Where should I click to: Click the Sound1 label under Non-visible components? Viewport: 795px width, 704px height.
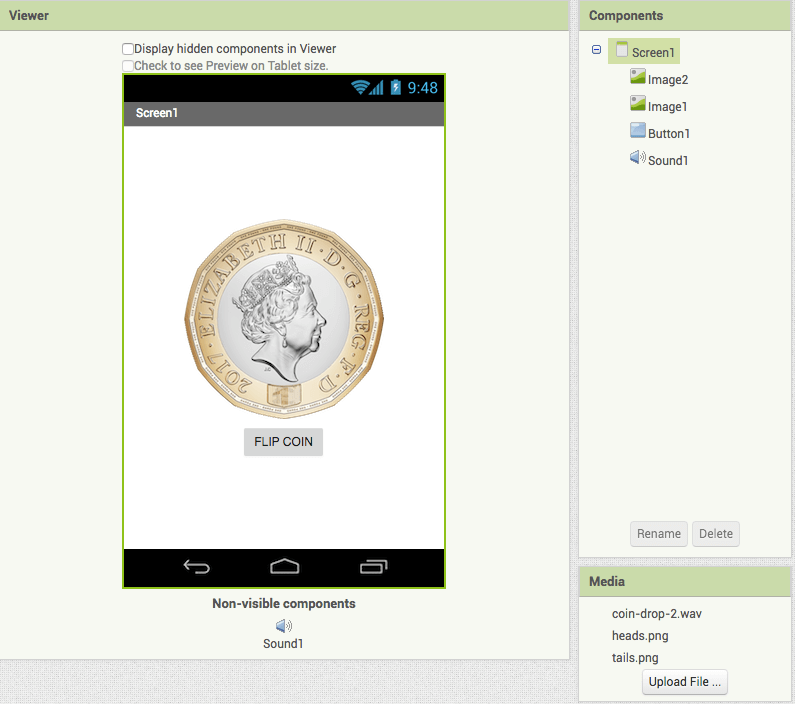(283, 644)
